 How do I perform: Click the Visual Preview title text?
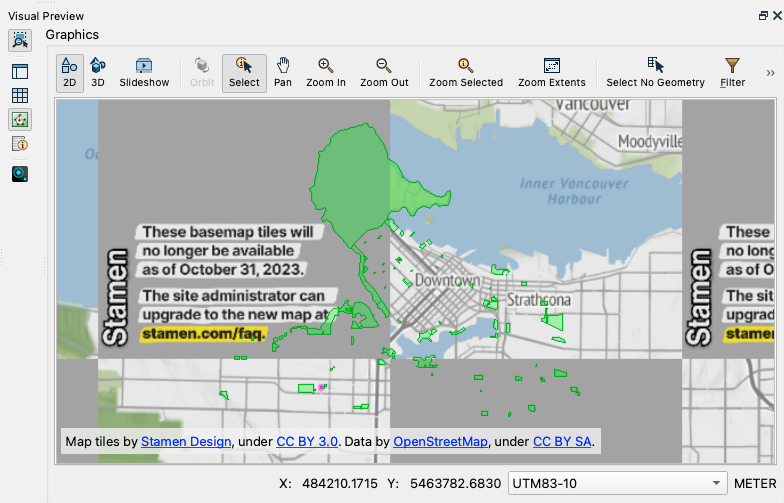click(46, 16)
